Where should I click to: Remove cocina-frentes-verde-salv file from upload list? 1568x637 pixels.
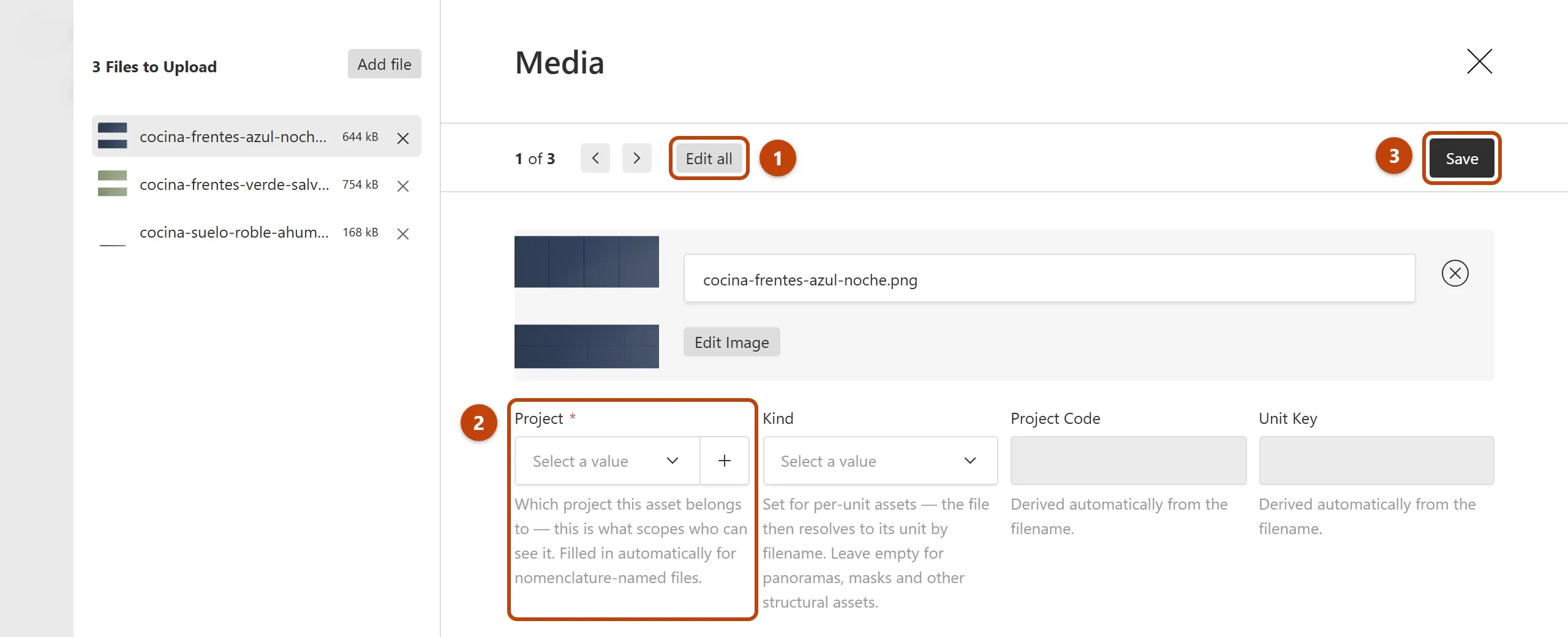(x=402, y=186)
